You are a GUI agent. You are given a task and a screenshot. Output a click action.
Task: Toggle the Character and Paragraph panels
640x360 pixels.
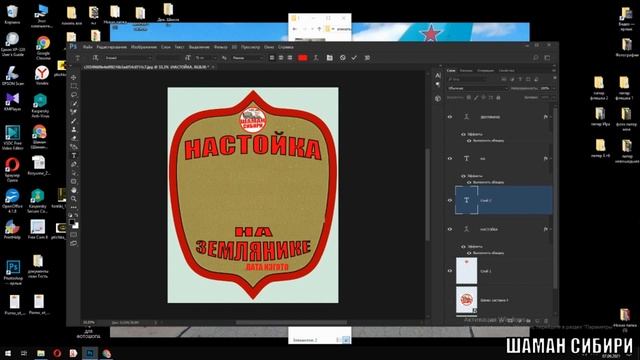coord(329,58)
